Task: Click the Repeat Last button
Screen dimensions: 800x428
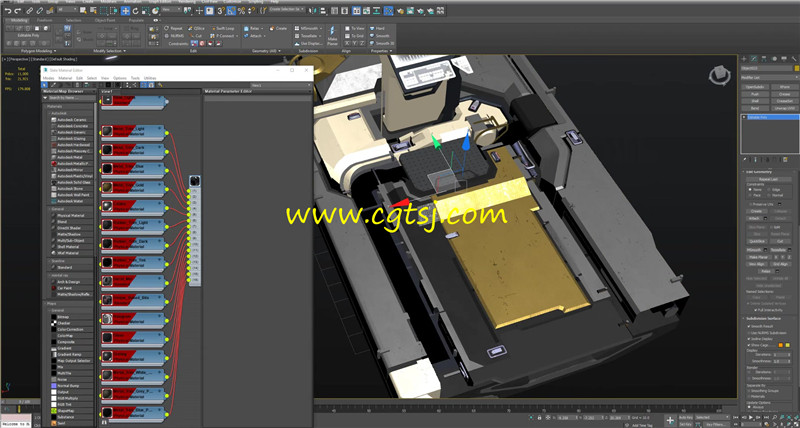Action: (x=768, y=180)
